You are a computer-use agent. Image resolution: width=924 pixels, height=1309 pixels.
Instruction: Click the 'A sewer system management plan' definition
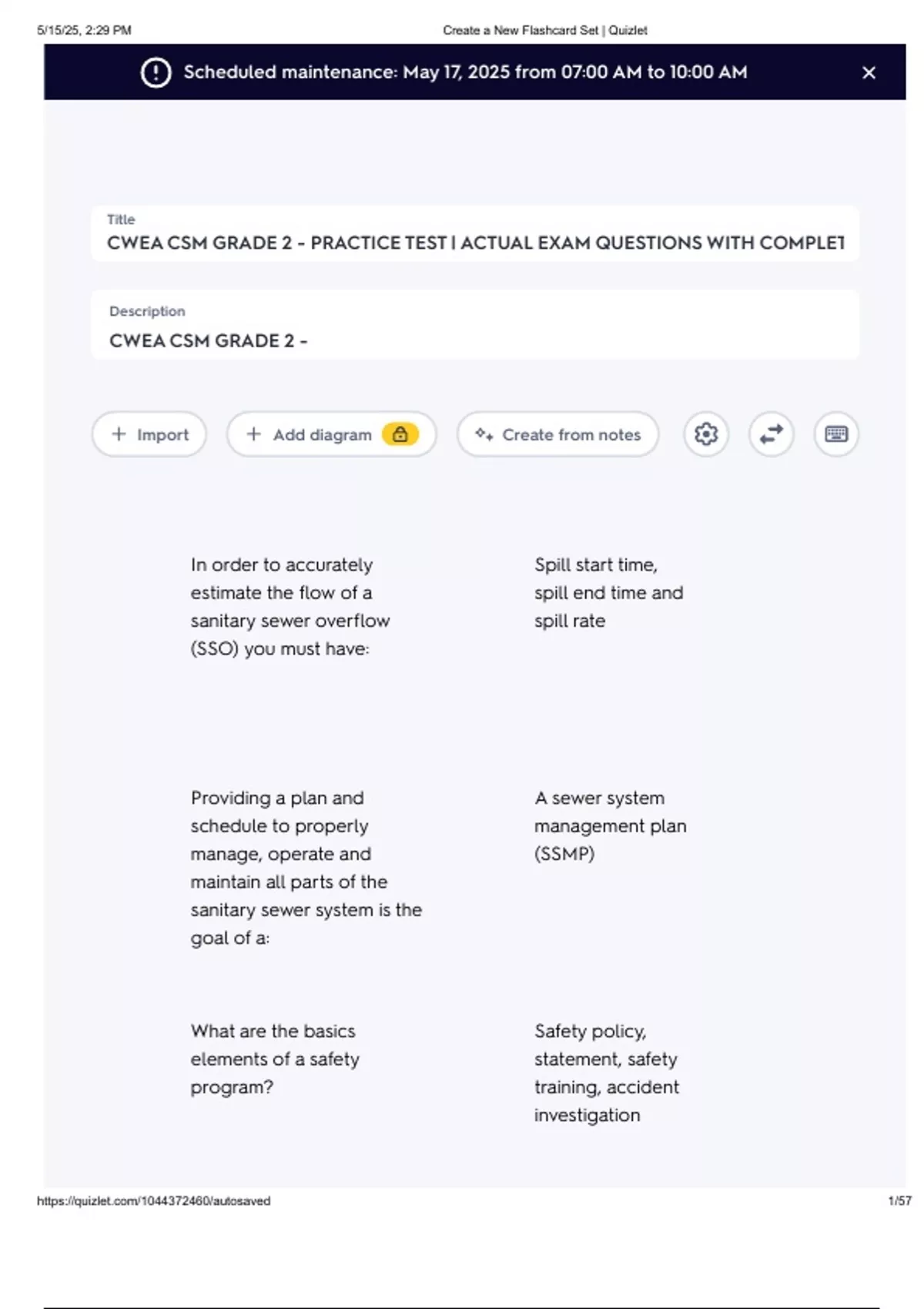click(x=610, y=825)
